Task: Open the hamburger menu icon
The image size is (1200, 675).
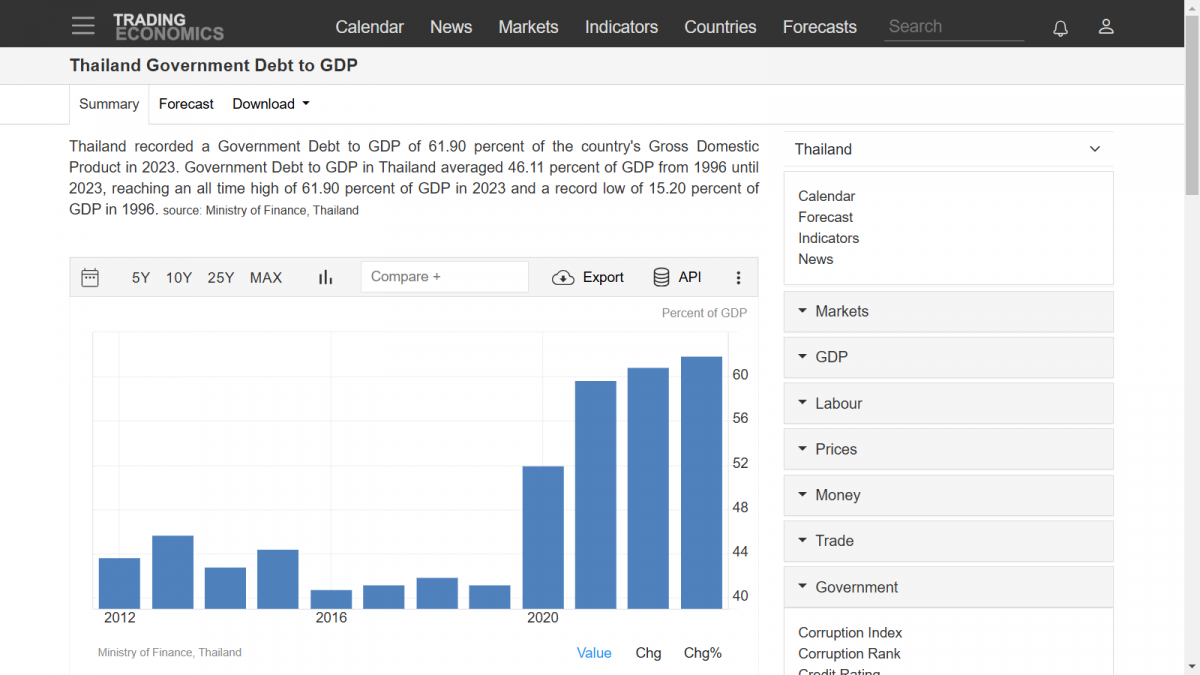Action: 83,26
